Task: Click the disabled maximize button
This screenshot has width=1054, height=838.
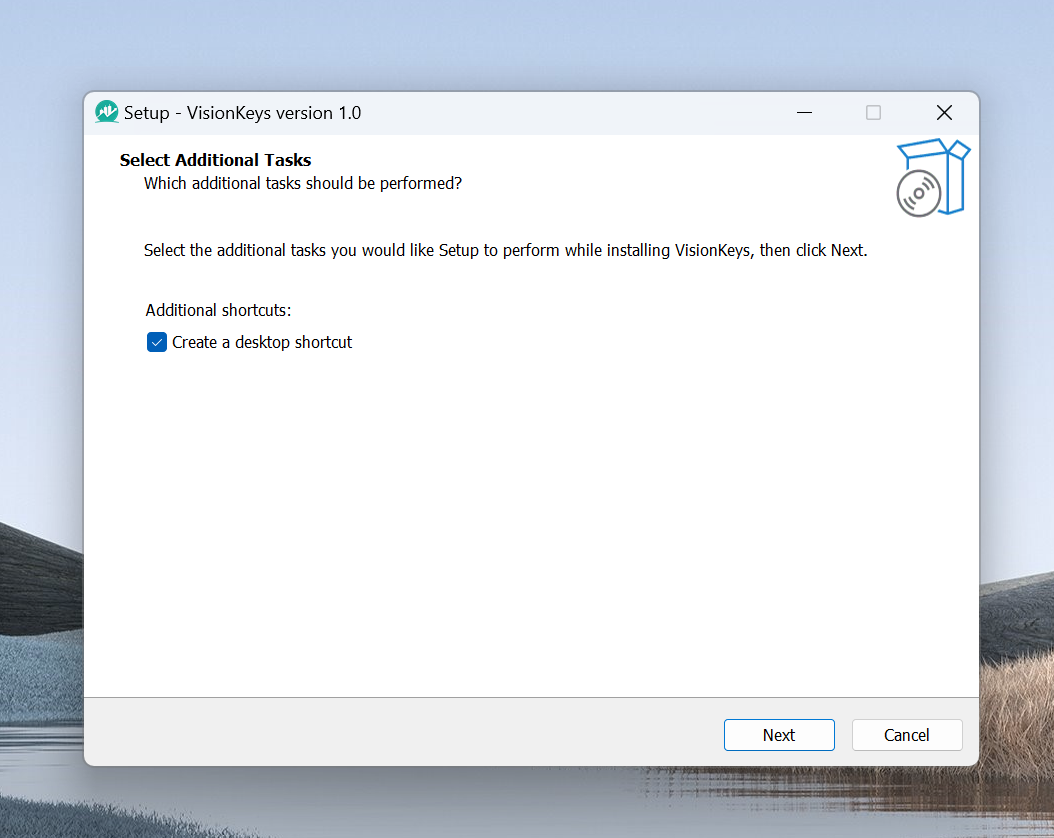Action: 873,112
